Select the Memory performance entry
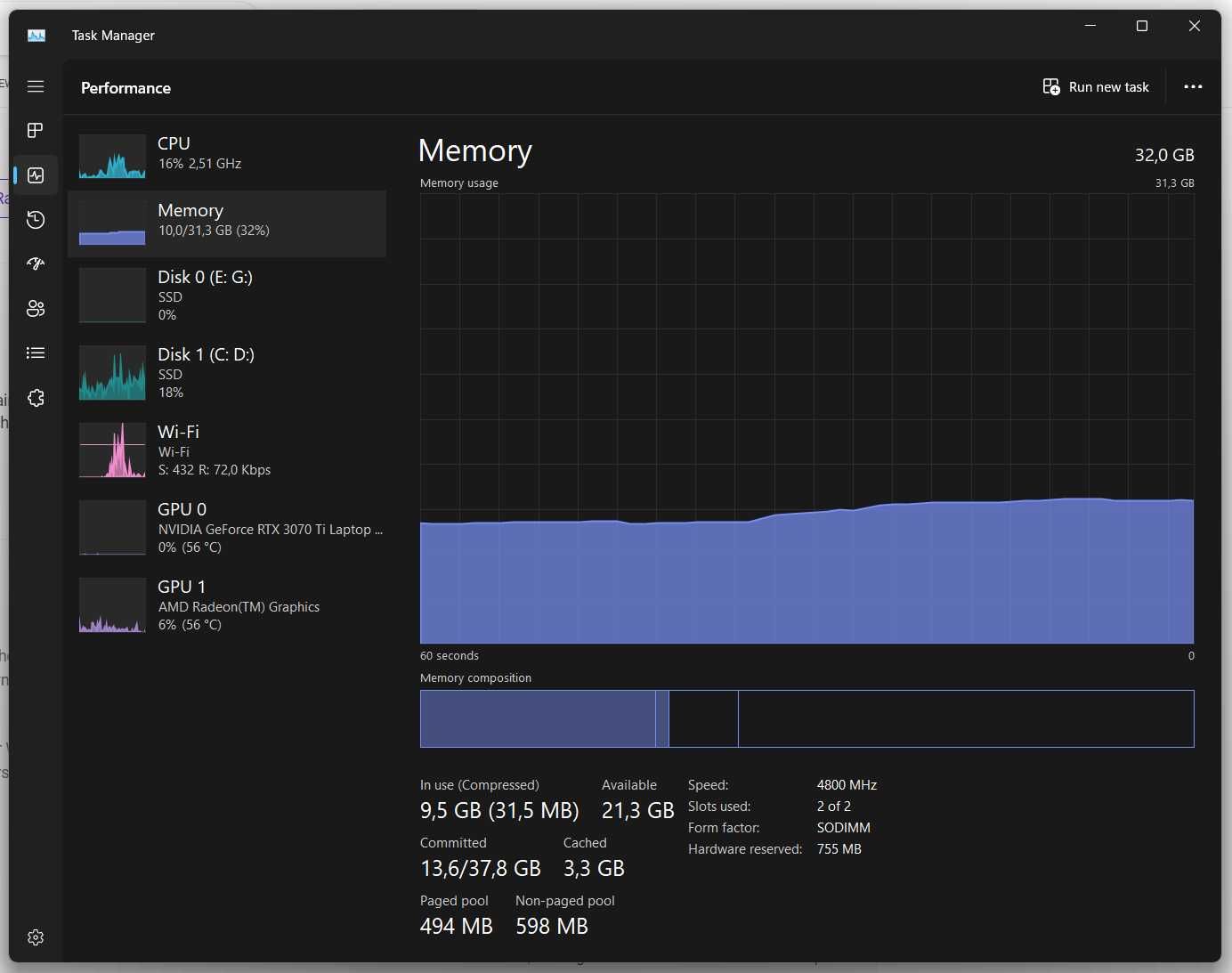This screenshot has height=973, width=1232. (x=227, y=223)
